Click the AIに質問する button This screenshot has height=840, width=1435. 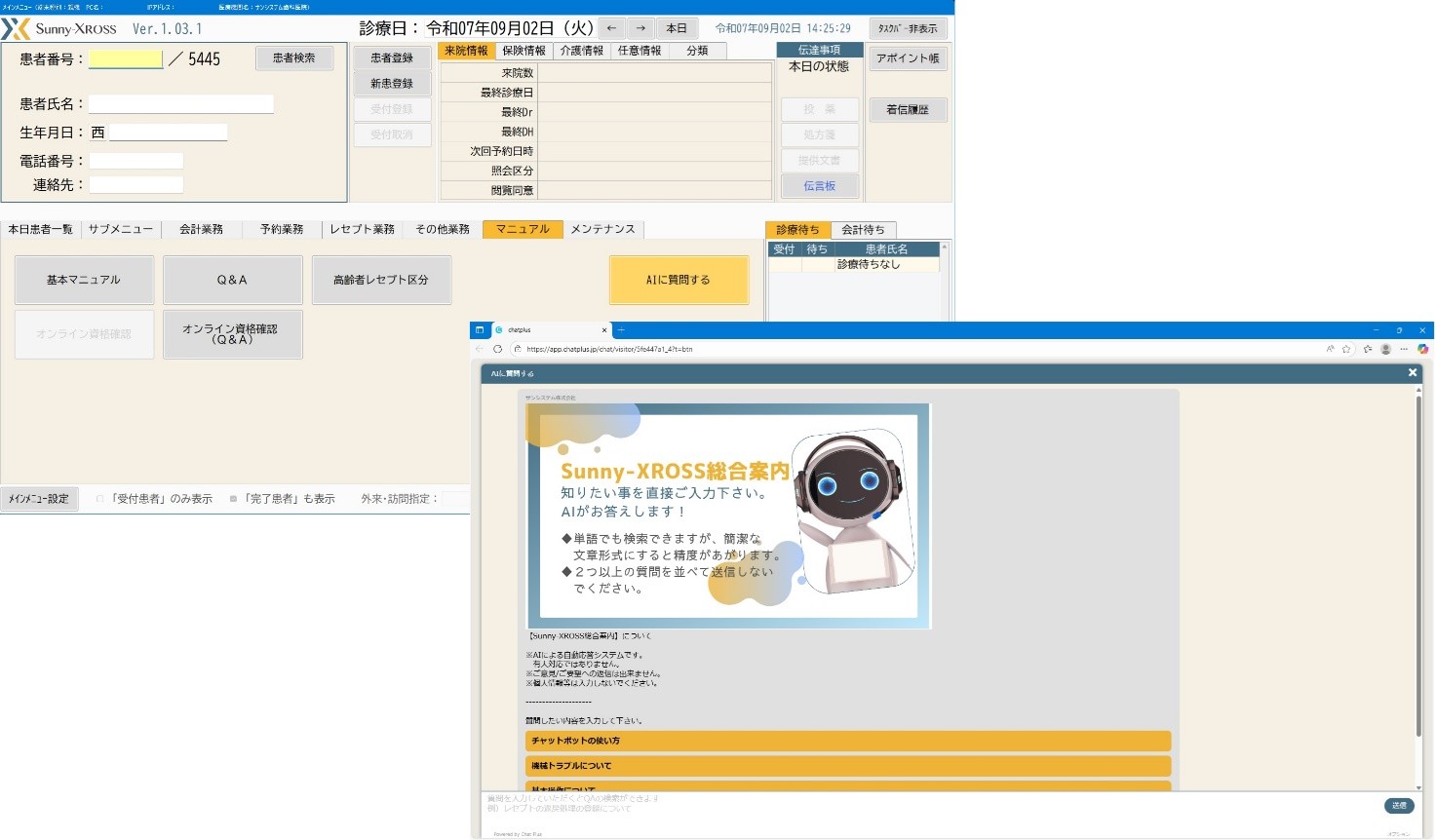coord(679,280)
